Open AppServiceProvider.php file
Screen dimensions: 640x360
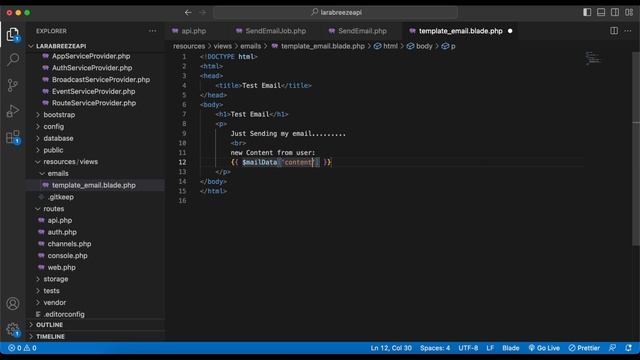coord(91,56)
